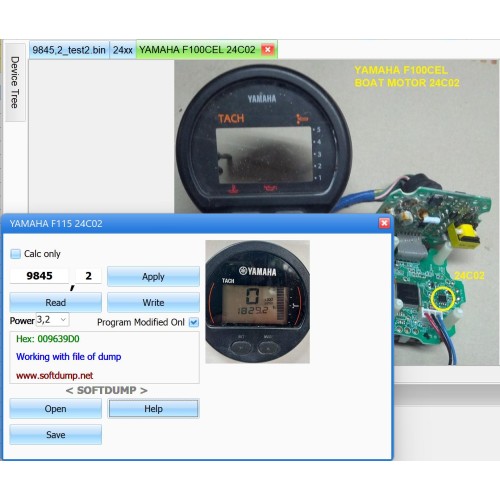Expand the Device Tree side panel
500x500 pixels.
click(x=15, y=82)
